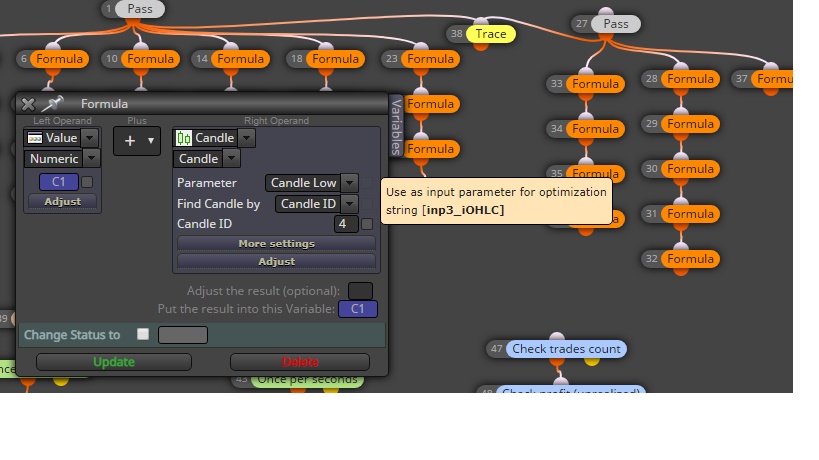
Task: Click the input connector atop Pass node 27
Action: 606,11
